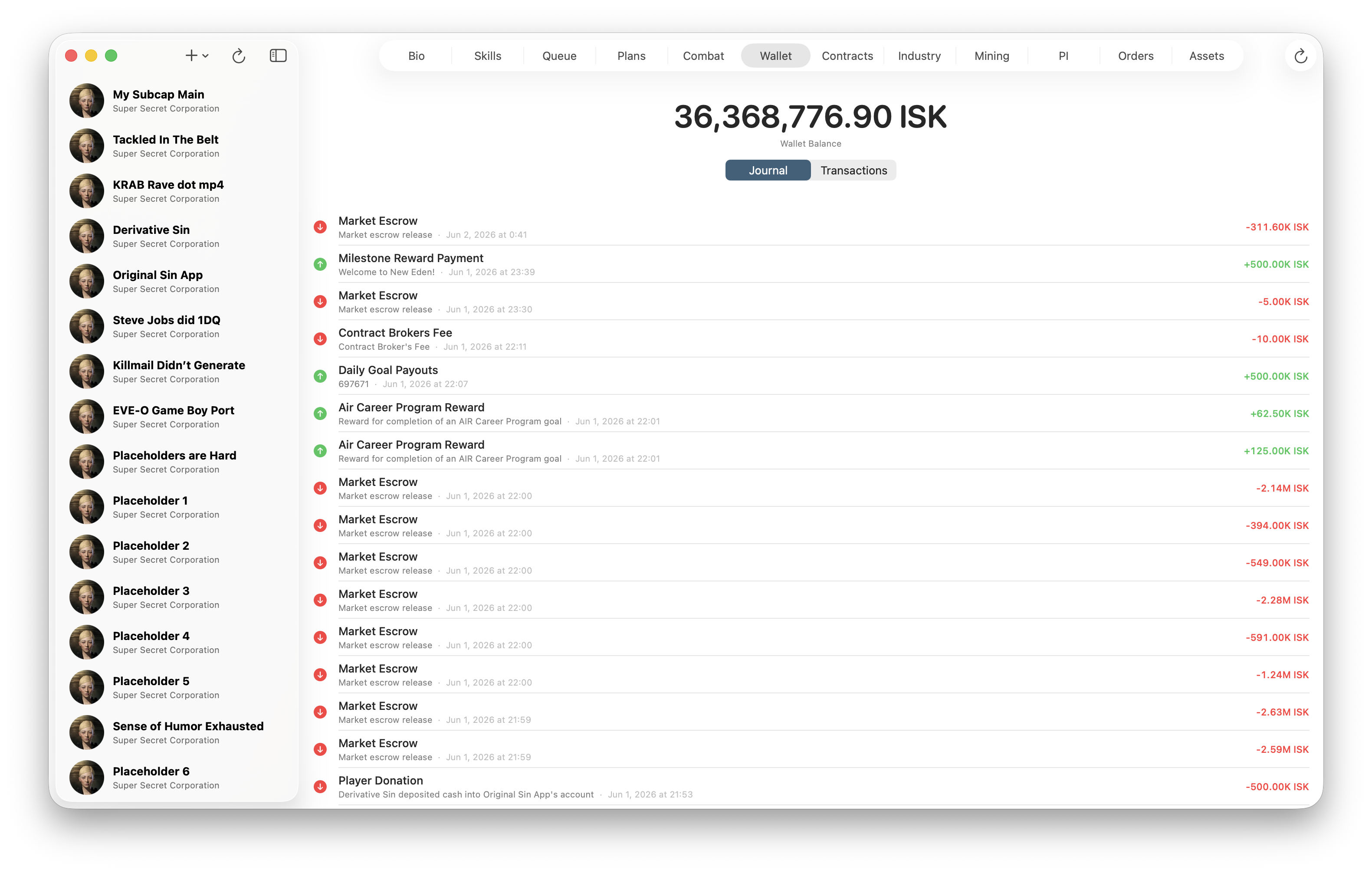Click red arrow icon of -549.00K Market Escrow
Viewport: 1372px width, 873px height.
(x=320, y=563)
